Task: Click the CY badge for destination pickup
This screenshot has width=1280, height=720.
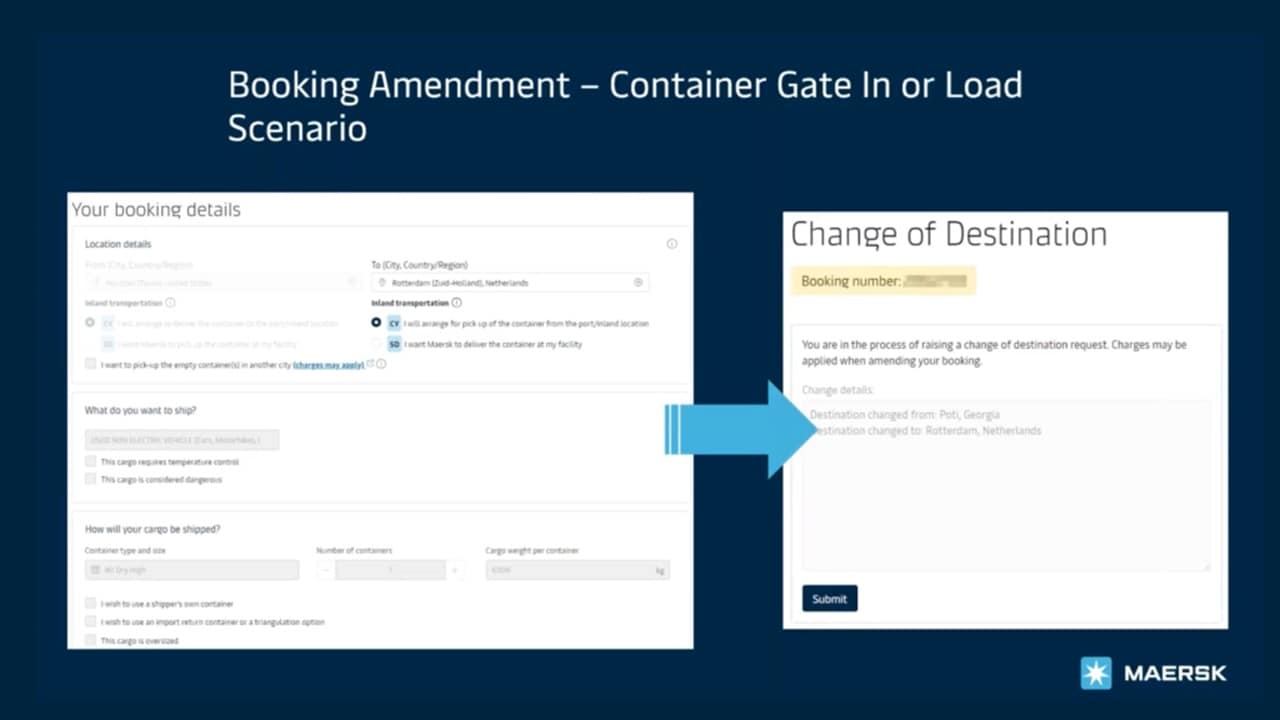Action: click(x=394, y=324)
